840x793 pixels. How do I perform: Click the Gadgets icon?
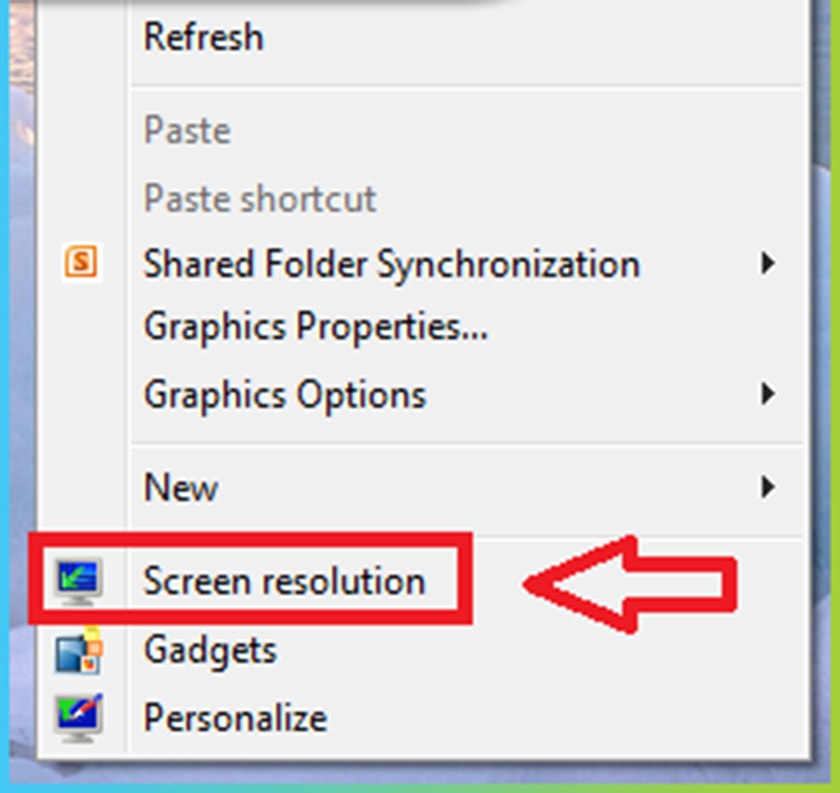[x=80, y=650]
